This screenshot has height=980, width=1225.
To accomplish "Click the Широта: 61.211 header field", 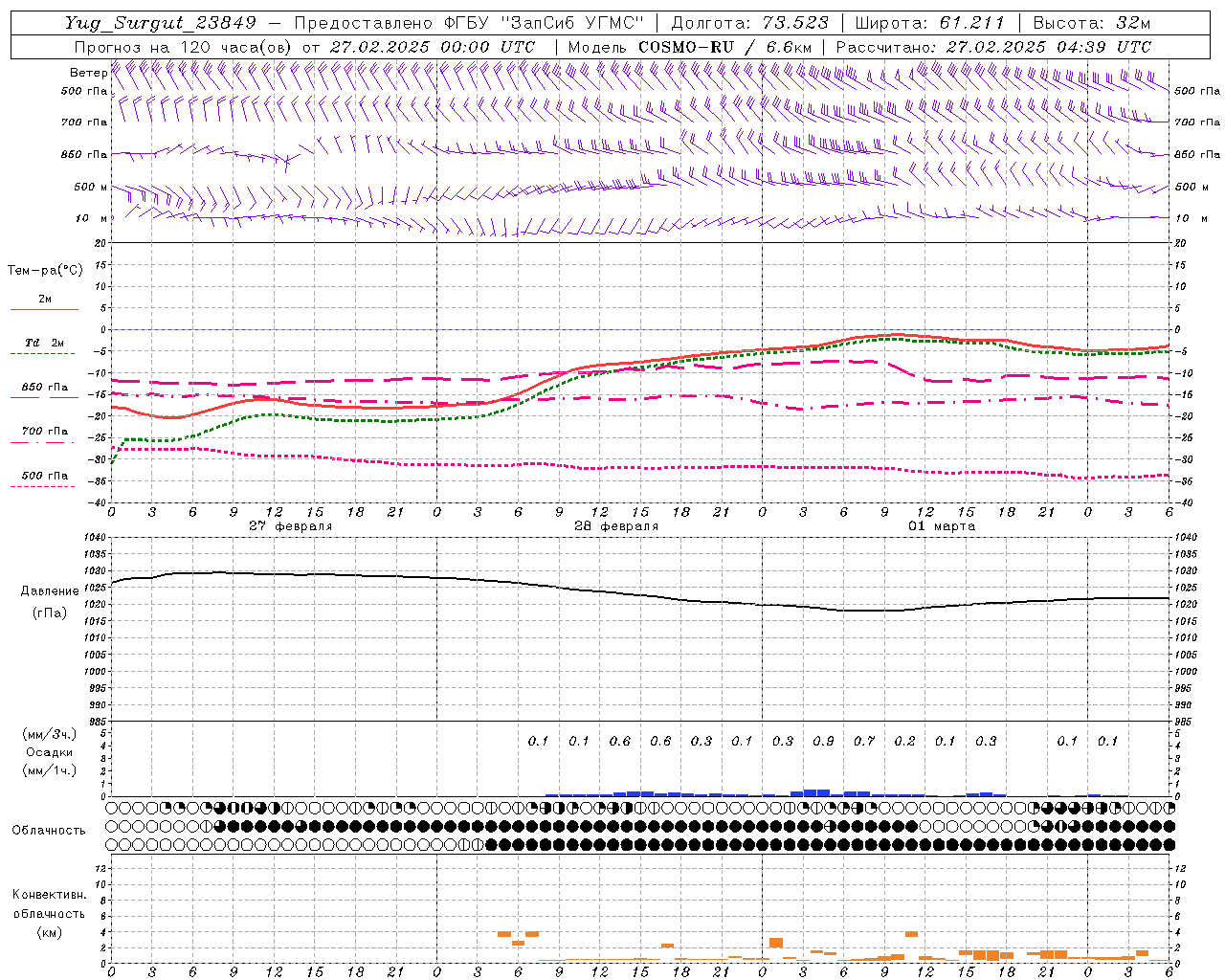I will pyautogui.click(x=929, y=23).
